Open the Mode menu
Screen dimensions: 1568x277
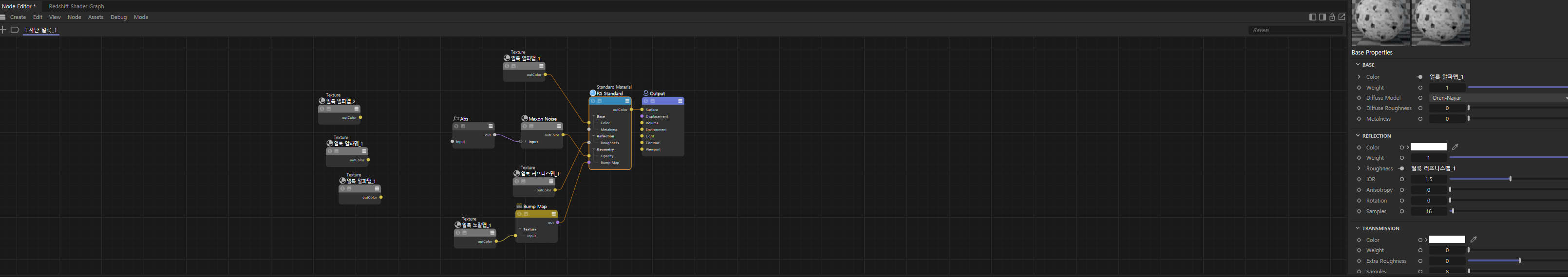coord(141,17)
